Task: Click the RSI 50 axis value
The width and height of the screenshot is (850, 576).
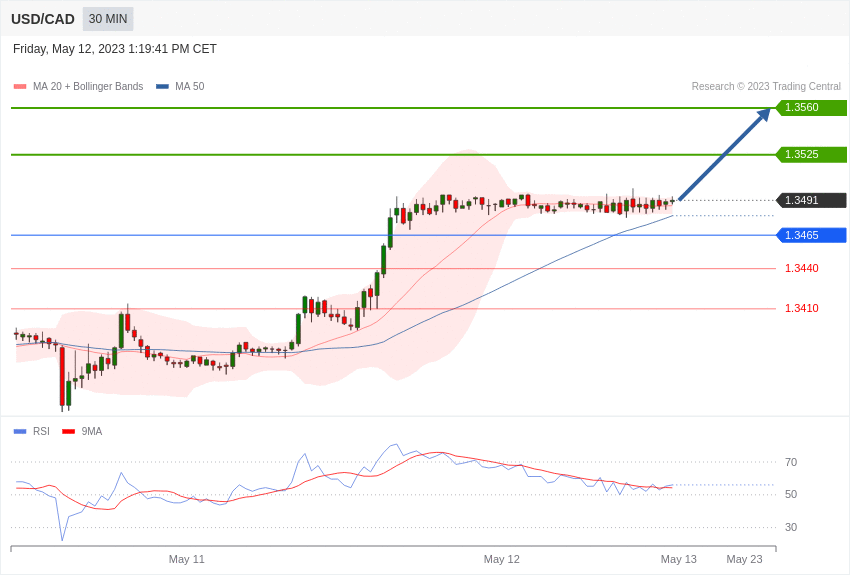Action: coord(791,494)
